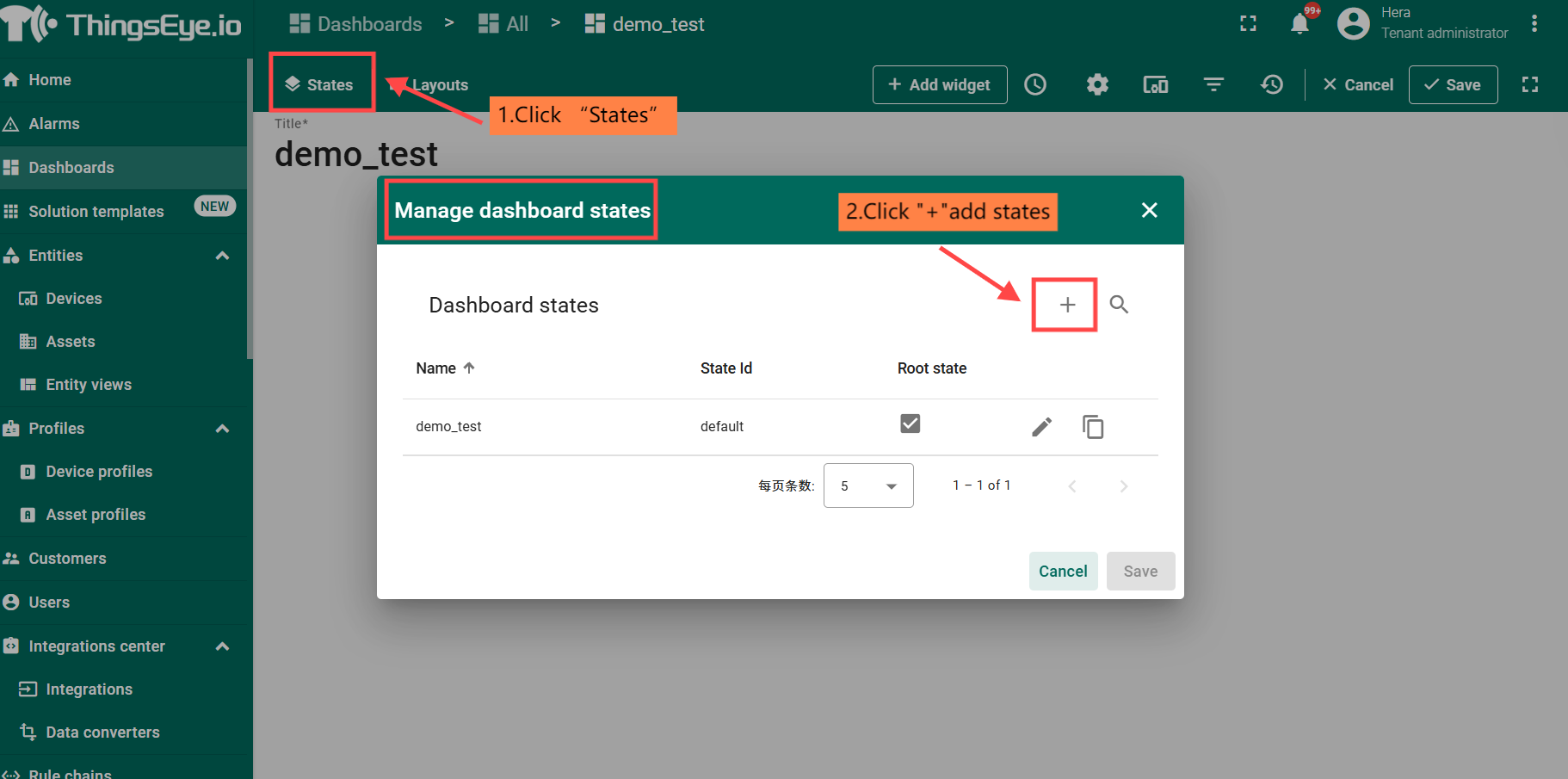The width and height of the screenshot is (1568, 779).
Task: Open version control history icon
Action: (x=1271, y=84)
